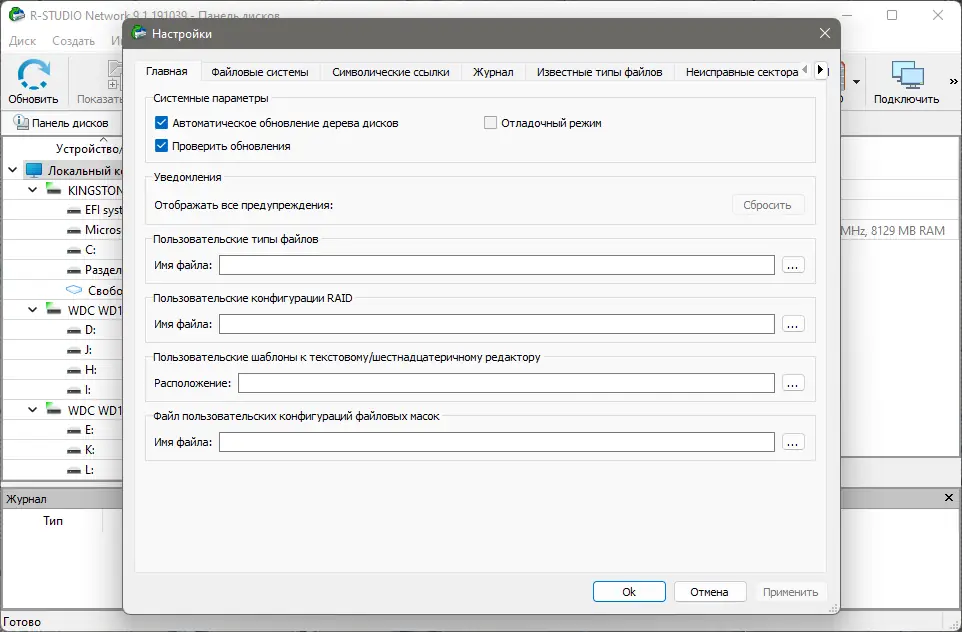Click the RAID configurations file name field
Viewport: 962px width, 632px height.
(497, 324)
